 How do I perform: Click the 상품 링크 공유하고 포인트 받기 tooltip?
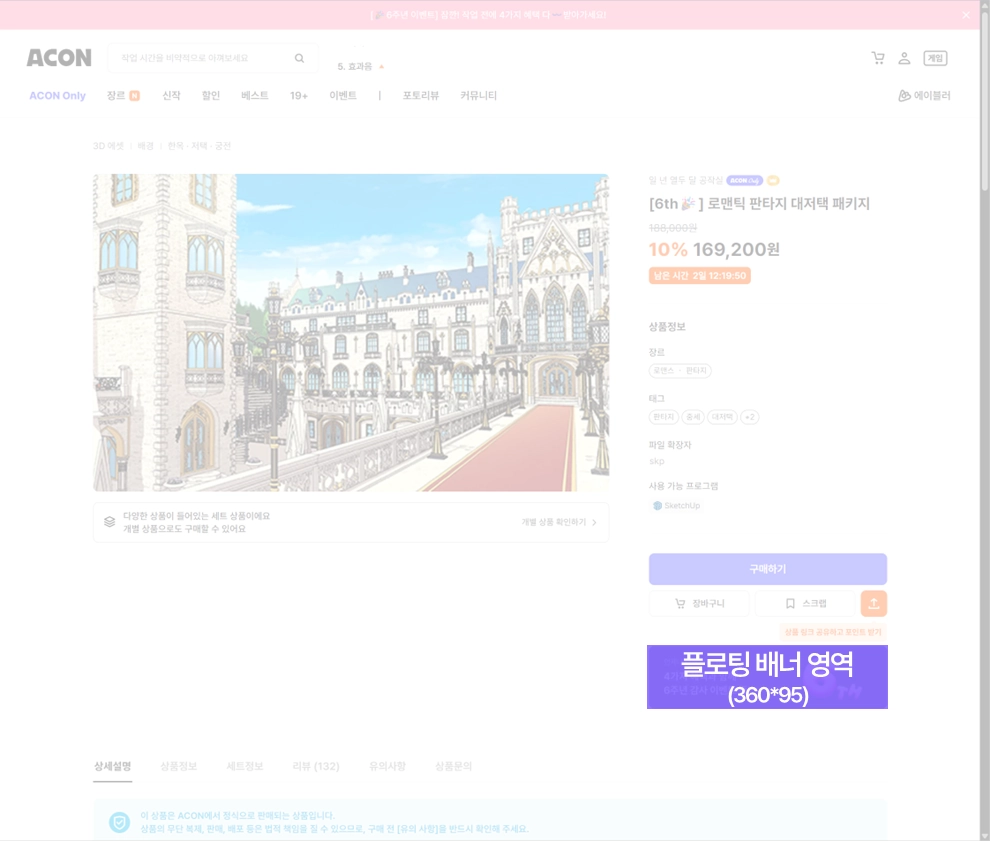click(x=833, y=632)
